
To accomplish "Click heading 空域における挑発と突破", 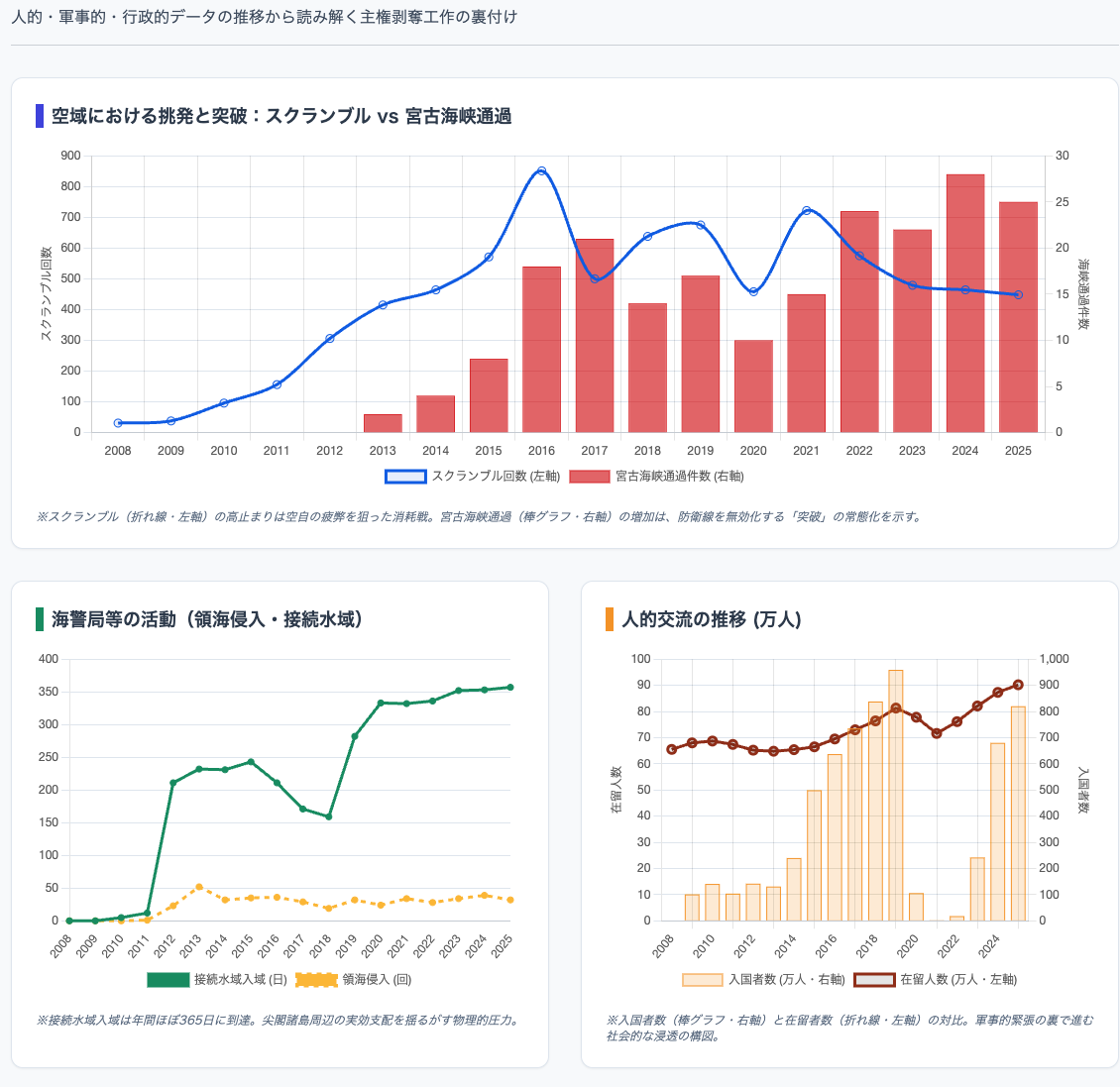I will [x=281, y=116].
